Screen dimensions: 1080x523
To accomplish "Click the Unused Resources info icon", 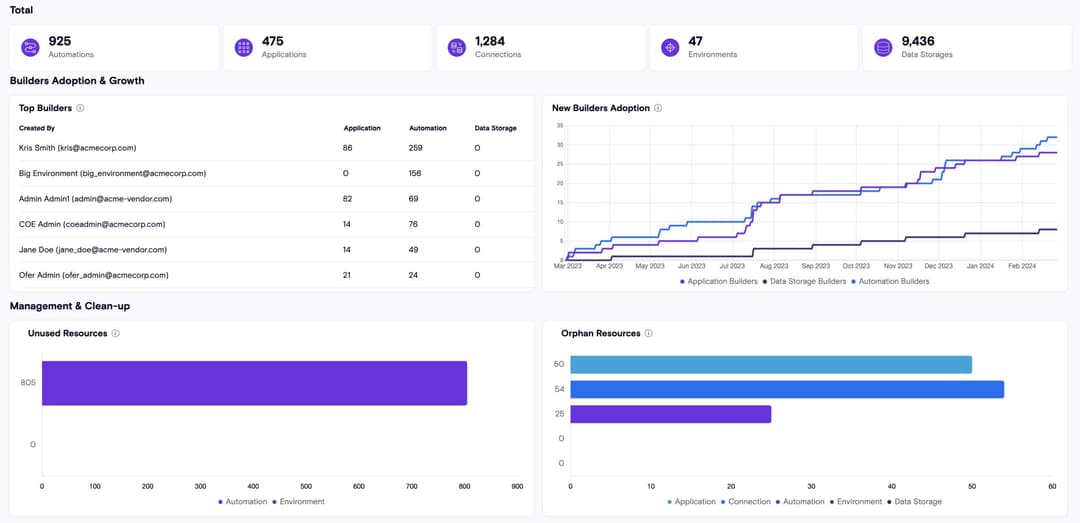I will pyautogui.click(x=116, y=334).
